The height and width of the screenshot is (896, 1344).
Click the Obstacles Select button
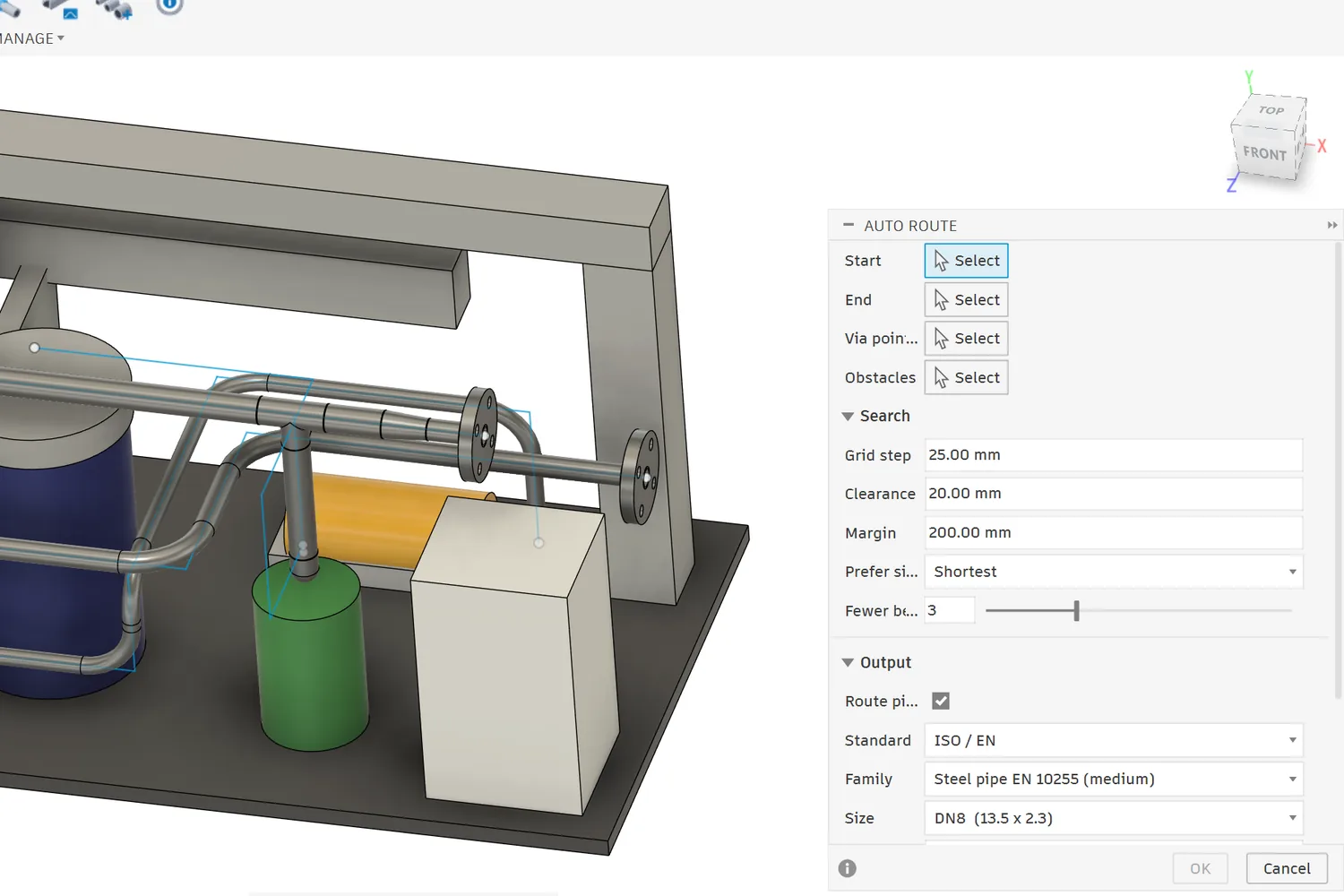(x=966, y=377)
